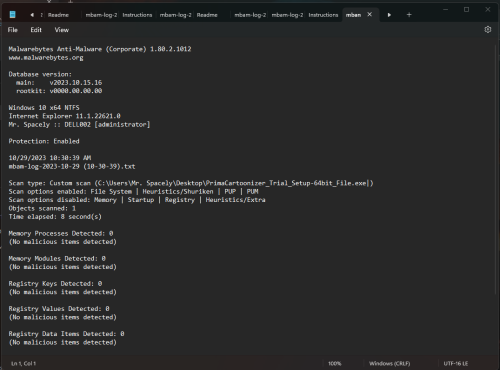This screenshot has width=500, height=370.
Task: Click the 'Scan options enabled' line
Action: pyautogui.click(x=133, y=191)
